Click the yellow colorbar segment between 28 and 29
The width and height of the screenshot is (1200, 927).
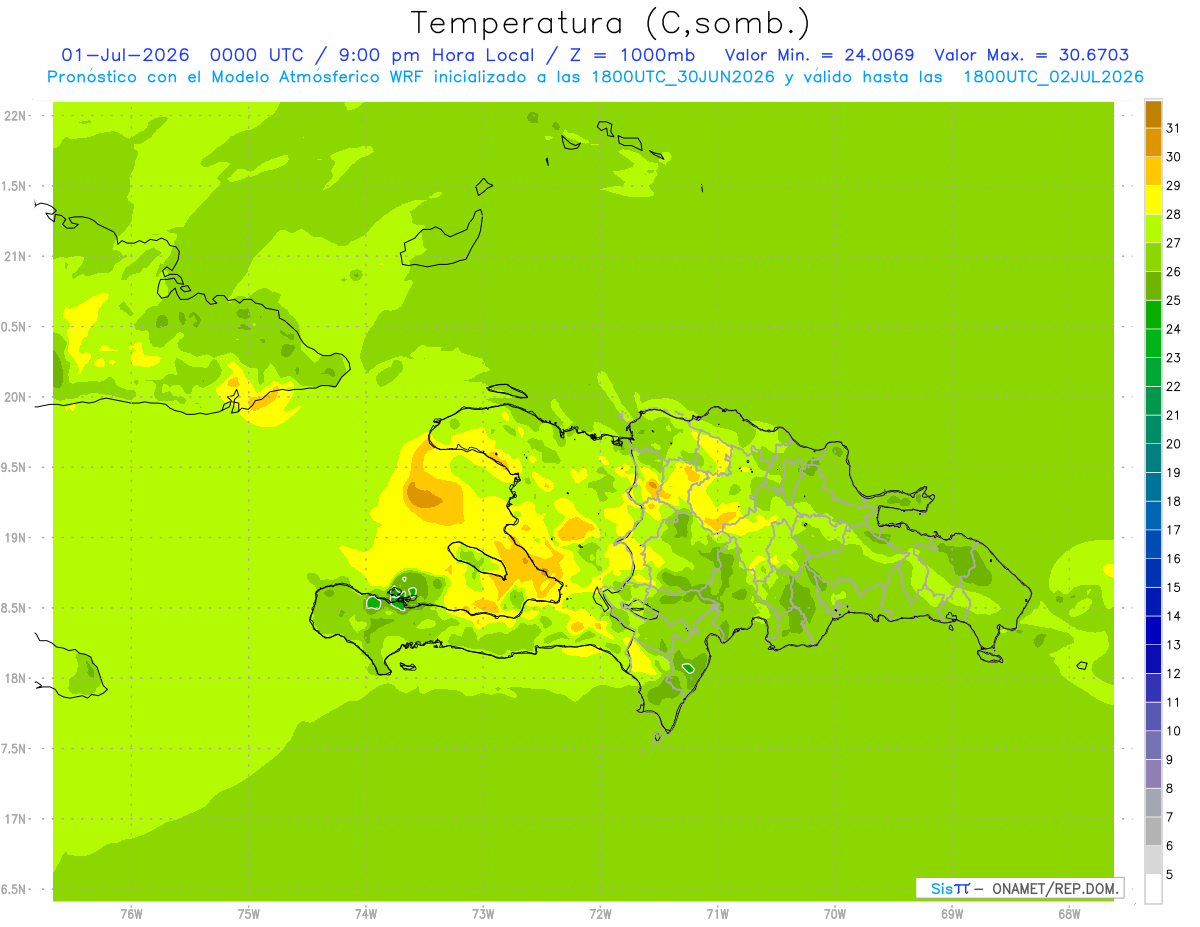(x=1153, y=199)
